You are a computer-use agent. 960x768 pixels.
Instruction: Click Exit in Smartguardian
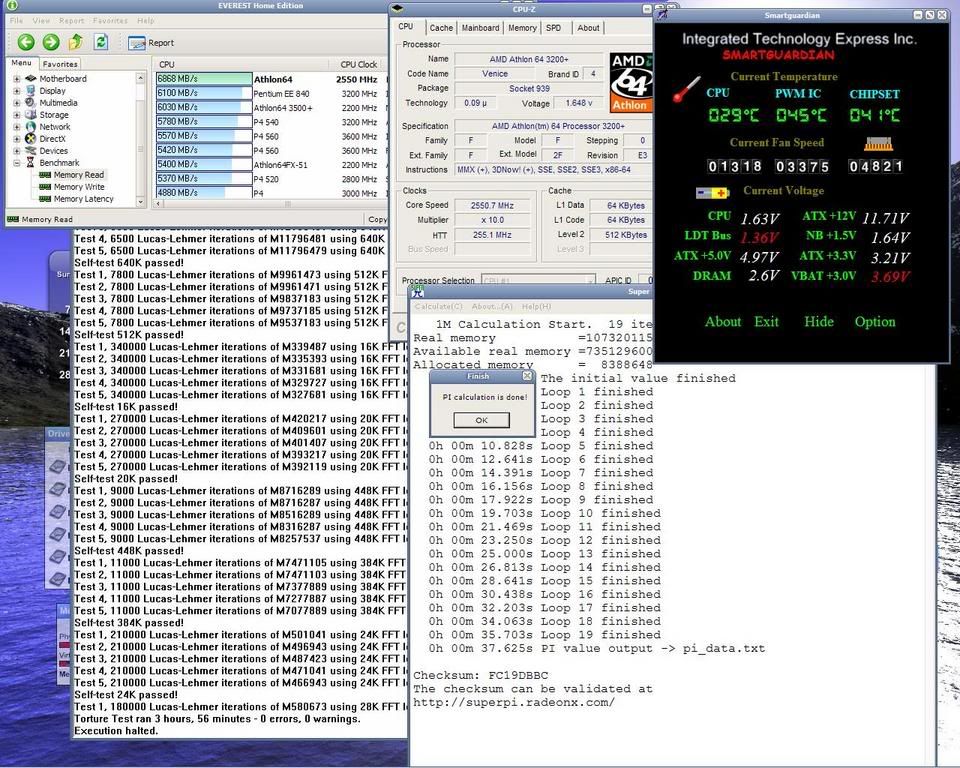(767, 322)
